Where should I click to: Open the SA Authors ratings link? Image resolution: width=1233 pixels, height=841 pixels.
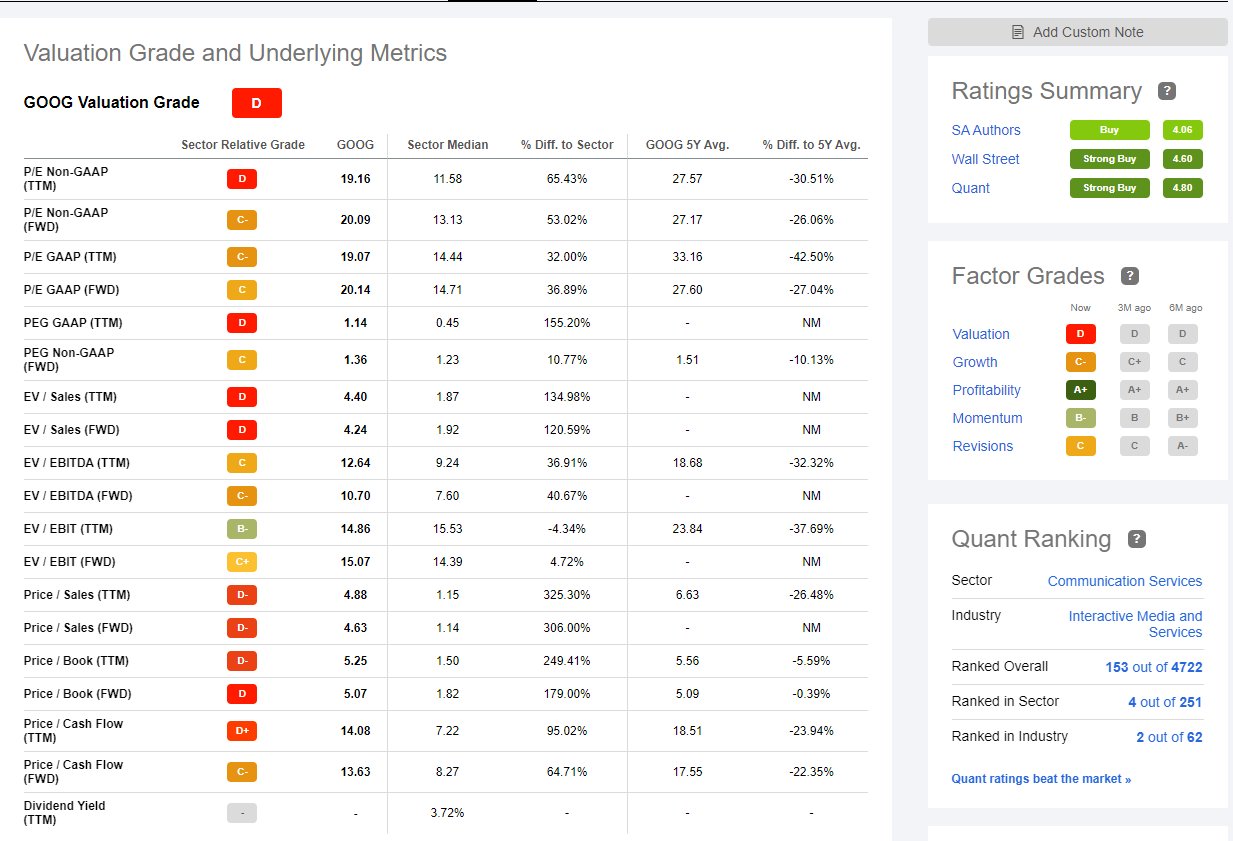click(x=986, y=130)
